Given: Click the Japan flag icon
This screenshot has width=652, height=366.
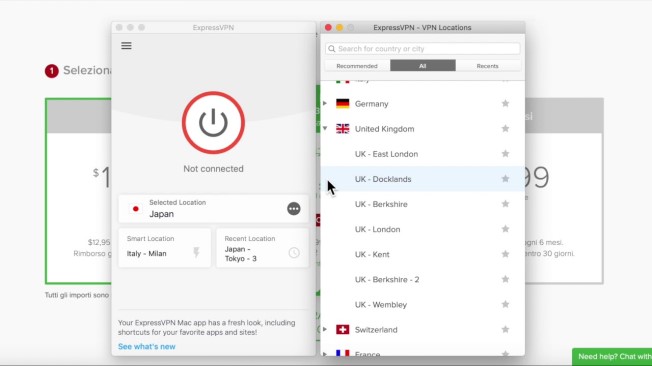Looking at the screenshot, I should tap(136, 209).
